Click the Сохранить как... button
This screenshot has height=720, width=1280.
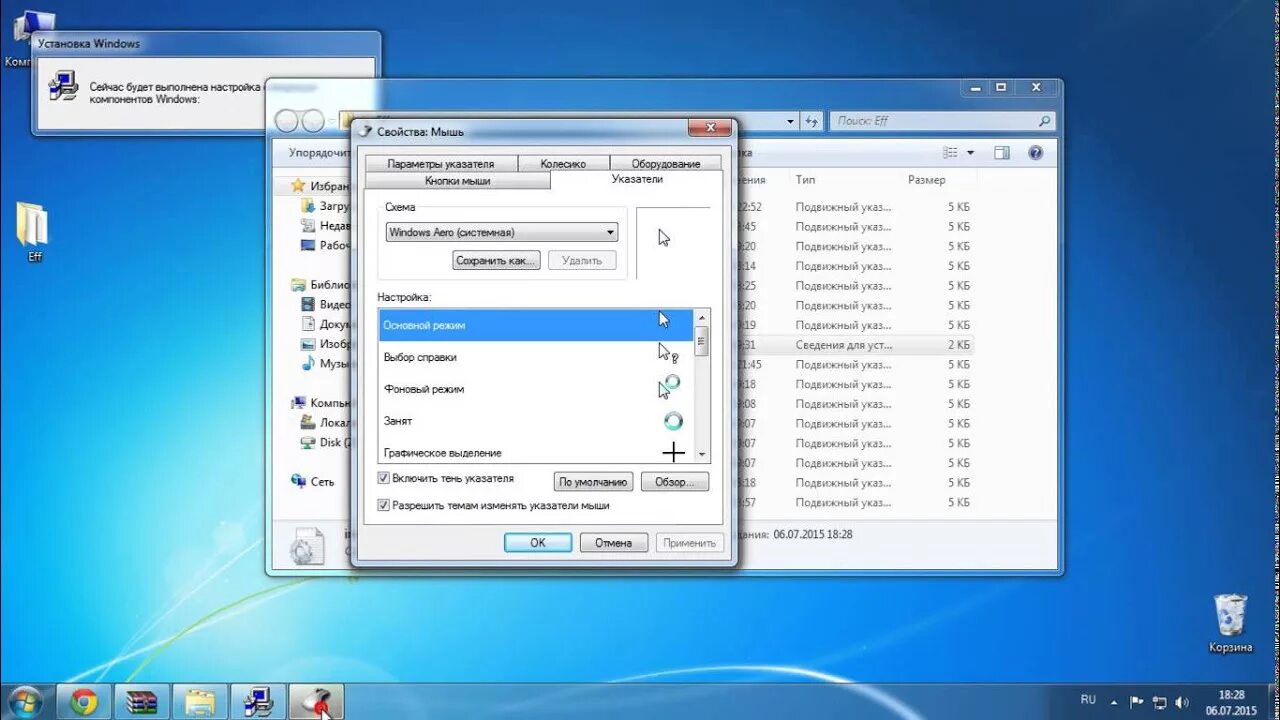click(x=496, y=261)
